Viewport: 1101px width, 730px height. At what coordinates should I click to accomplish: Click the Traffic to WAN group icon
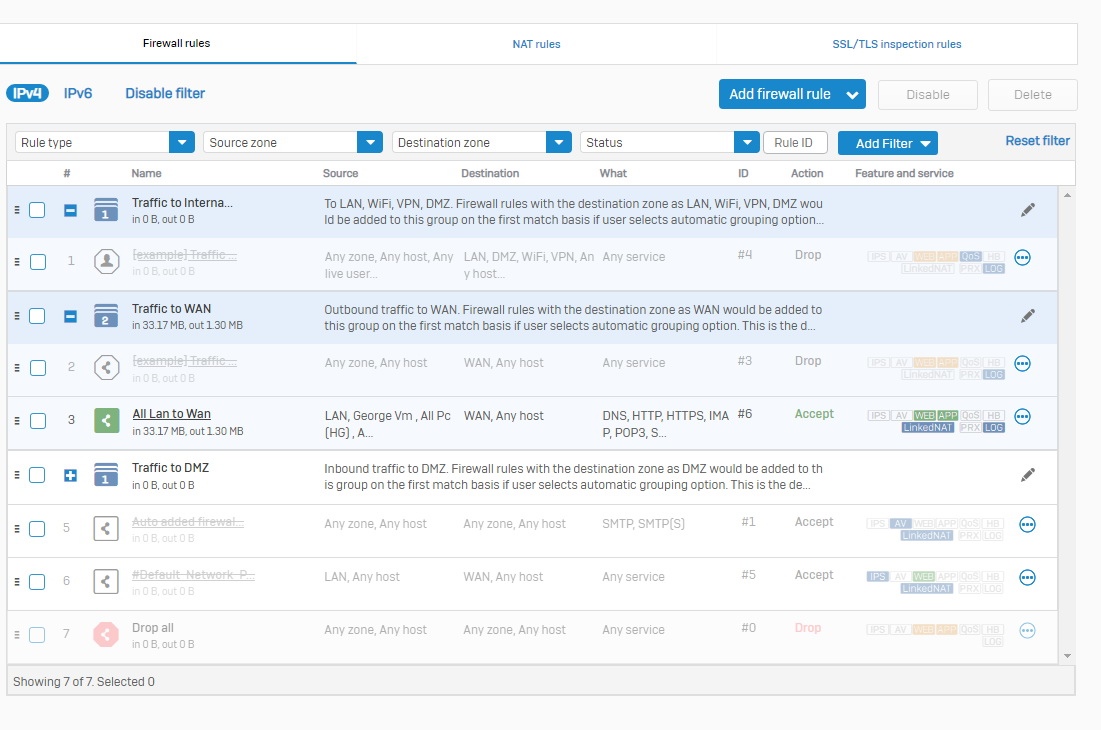(x=106, y=316)
